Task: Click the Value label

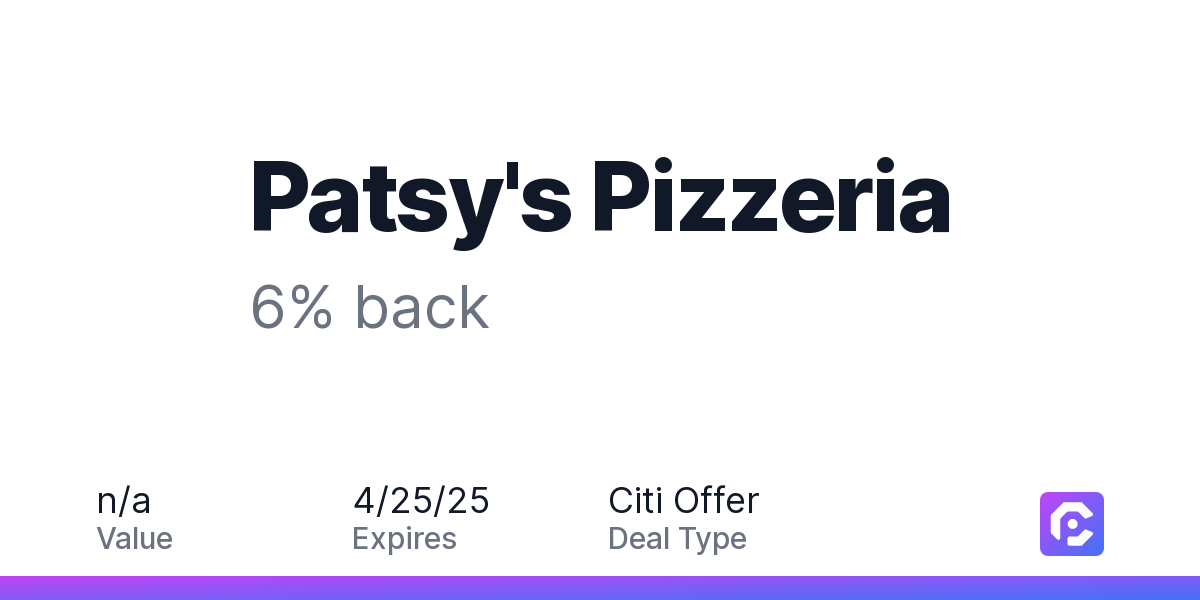Action: pyautogui.click(x=135, y=539)
